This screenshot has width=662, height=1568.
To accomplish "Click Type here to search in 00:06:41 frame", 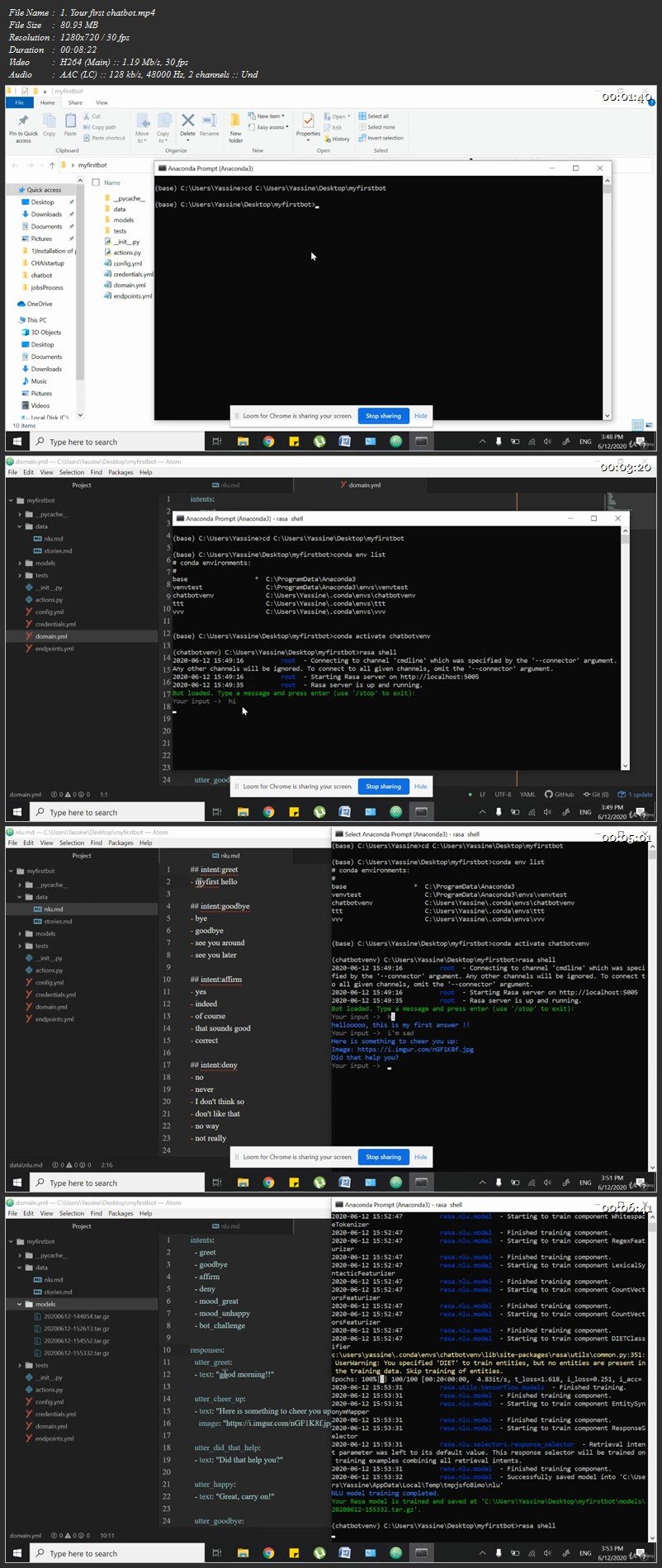I will (x=117, y=1553).
